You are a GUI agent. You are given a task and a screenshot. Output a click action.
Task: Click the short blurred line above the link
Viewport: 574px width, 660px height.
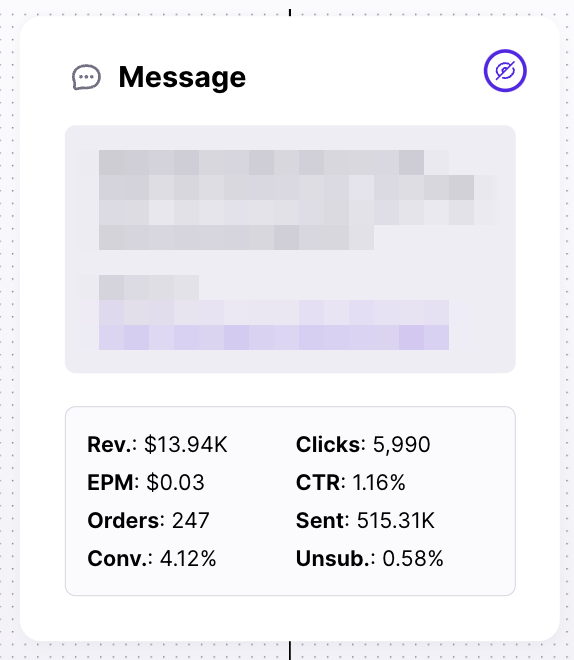[149, 287]
